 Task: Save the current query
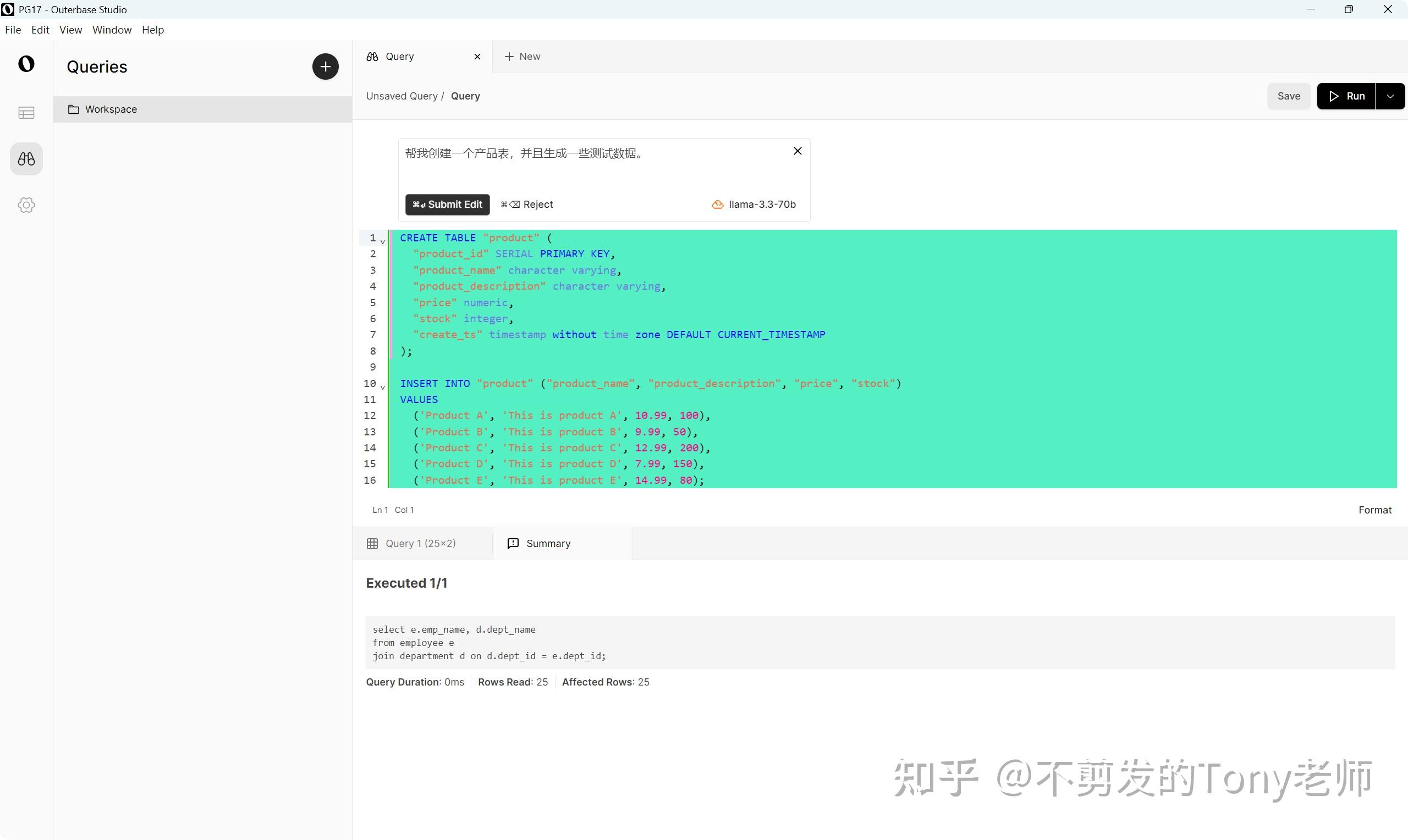click(x=1289, y=96)
